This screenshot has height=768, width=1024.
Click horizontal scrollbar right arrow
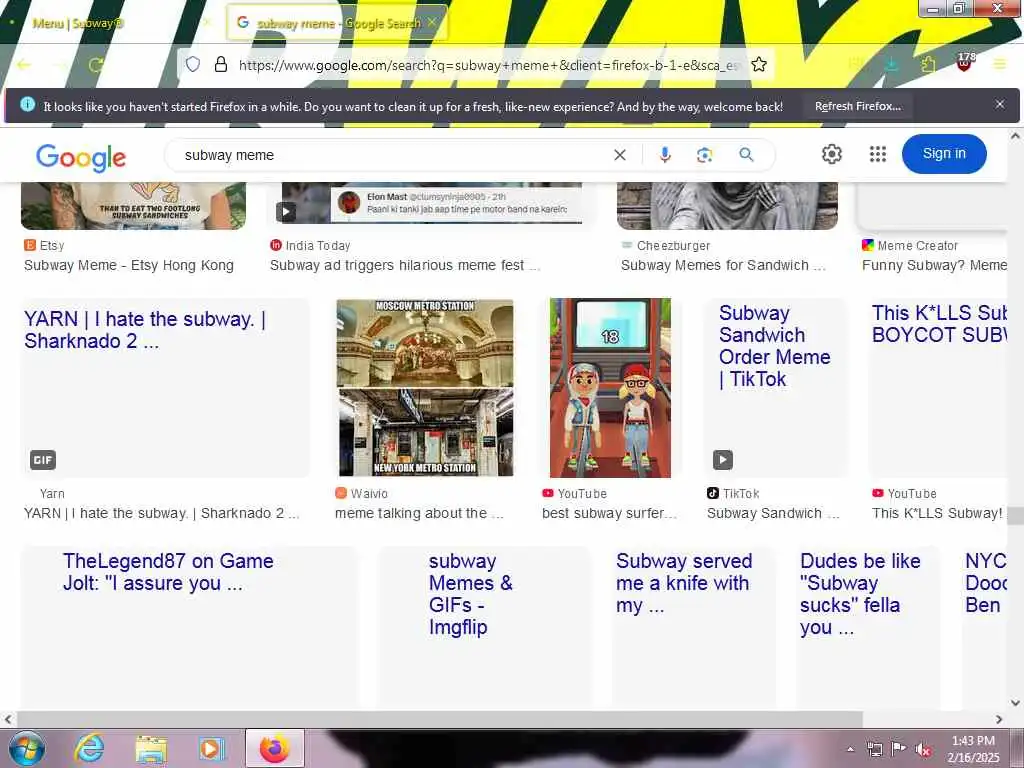pos(999,719)
